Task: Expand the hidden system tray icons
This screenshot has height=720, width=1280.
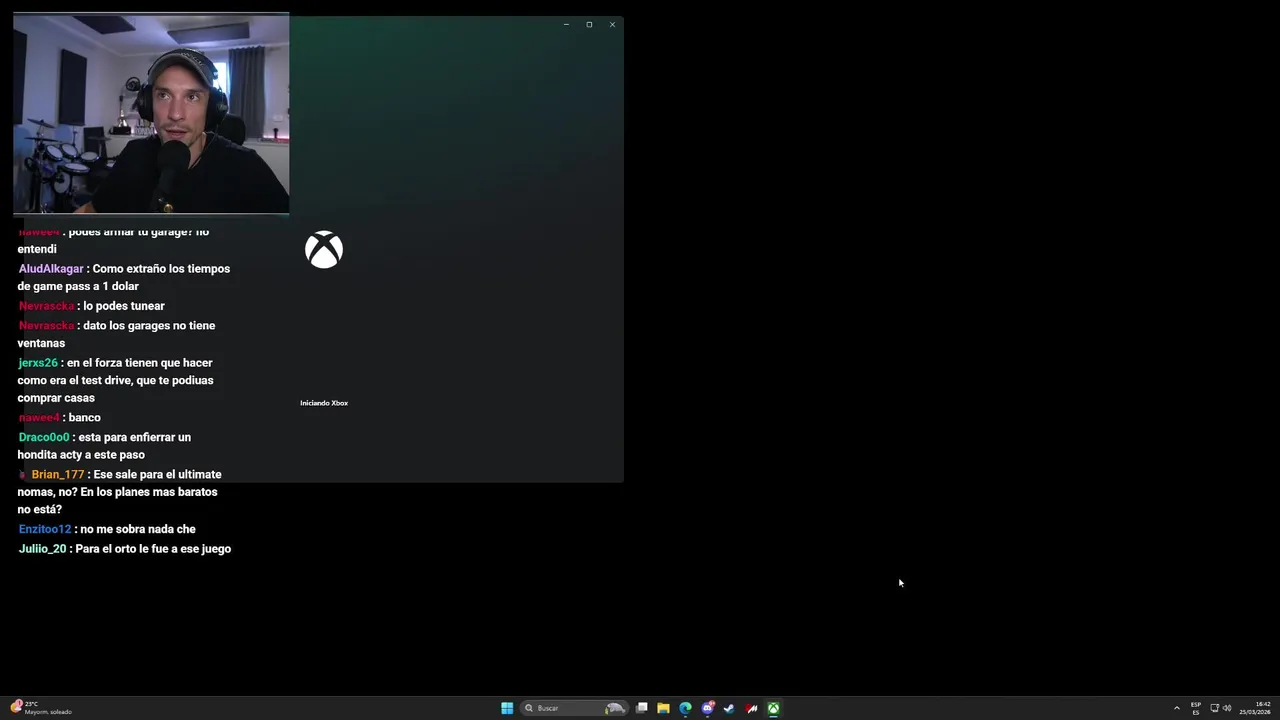Action: click(x=1177, y=708)
